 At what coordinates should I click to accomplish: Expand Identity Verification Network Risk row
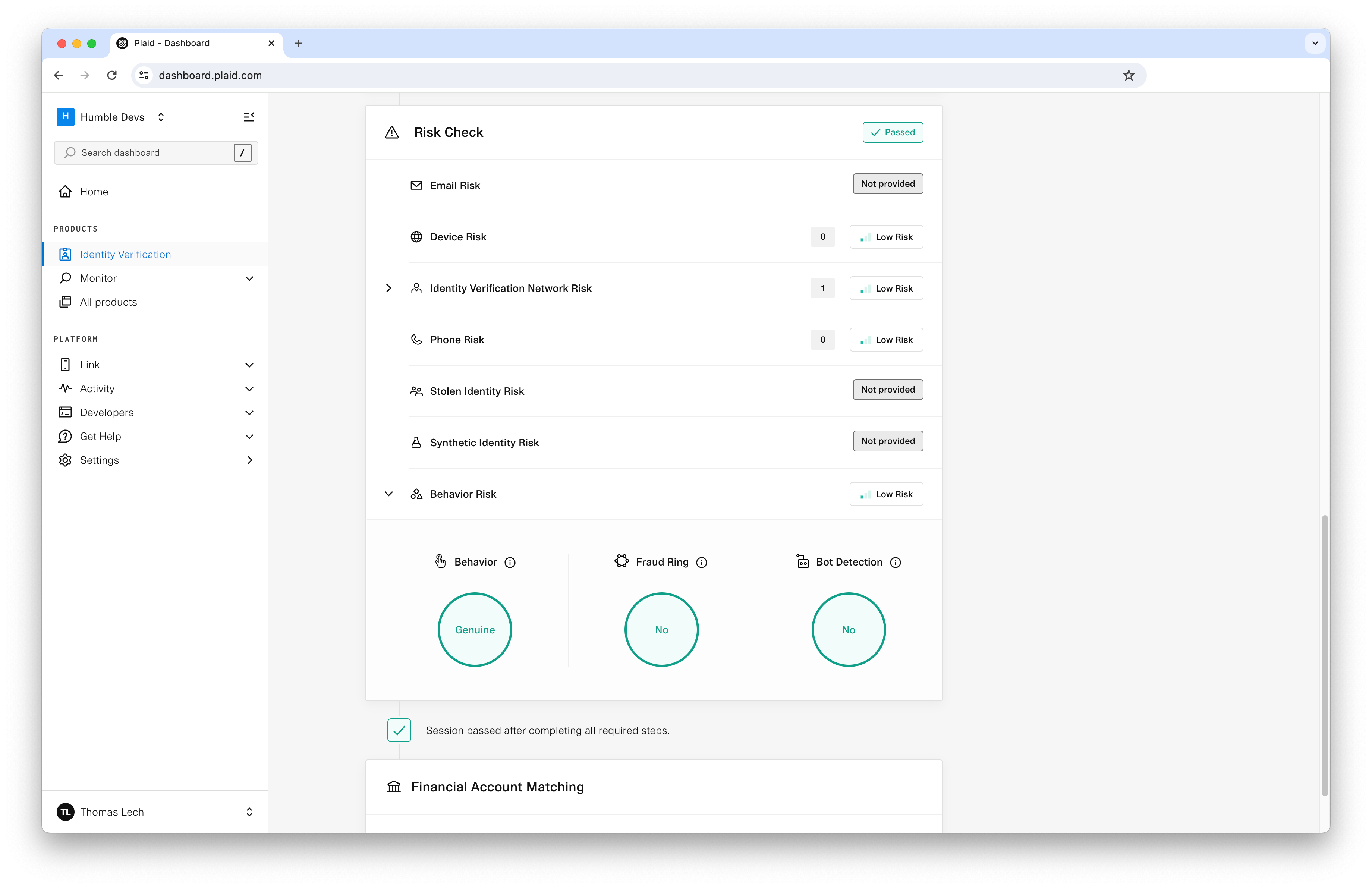point(388,288)
